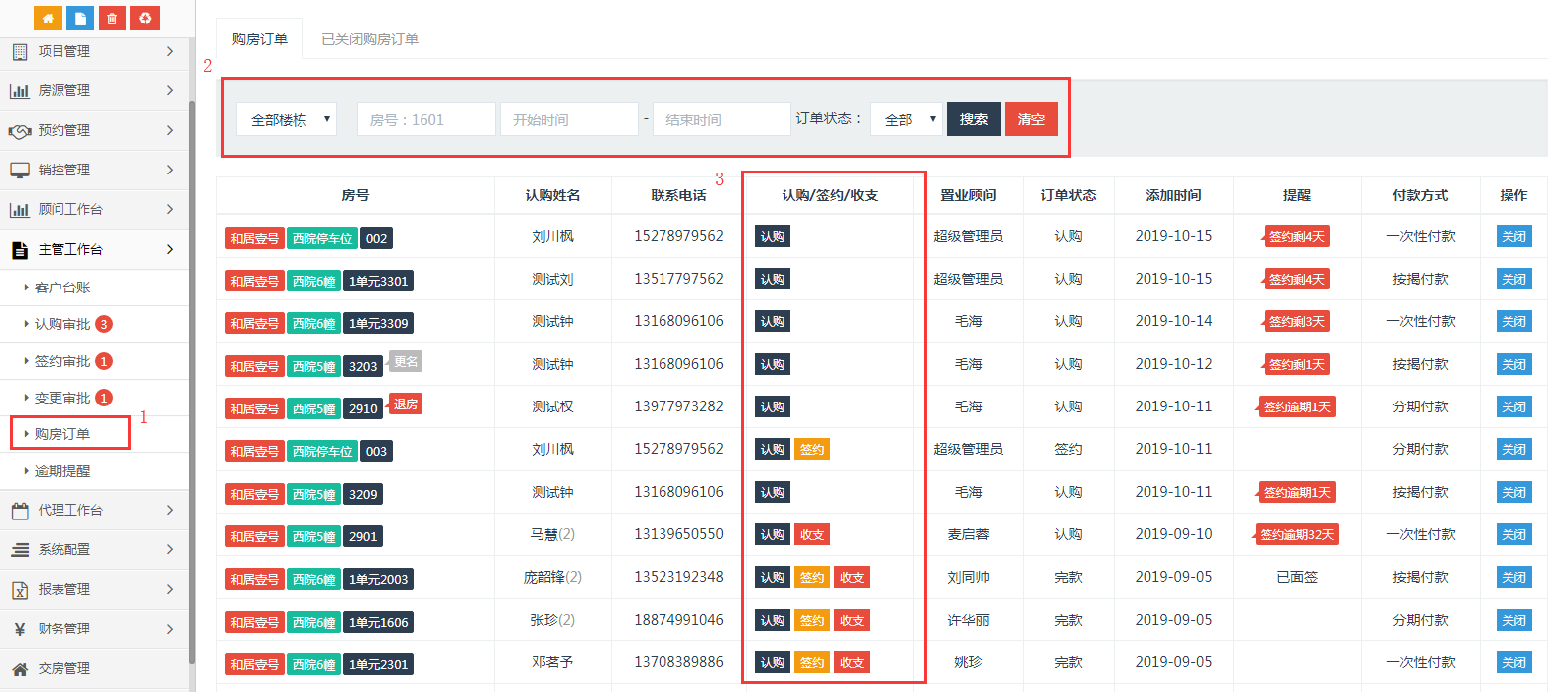
Task: Close the order for 1单元2301
Action: [1513, 662]
